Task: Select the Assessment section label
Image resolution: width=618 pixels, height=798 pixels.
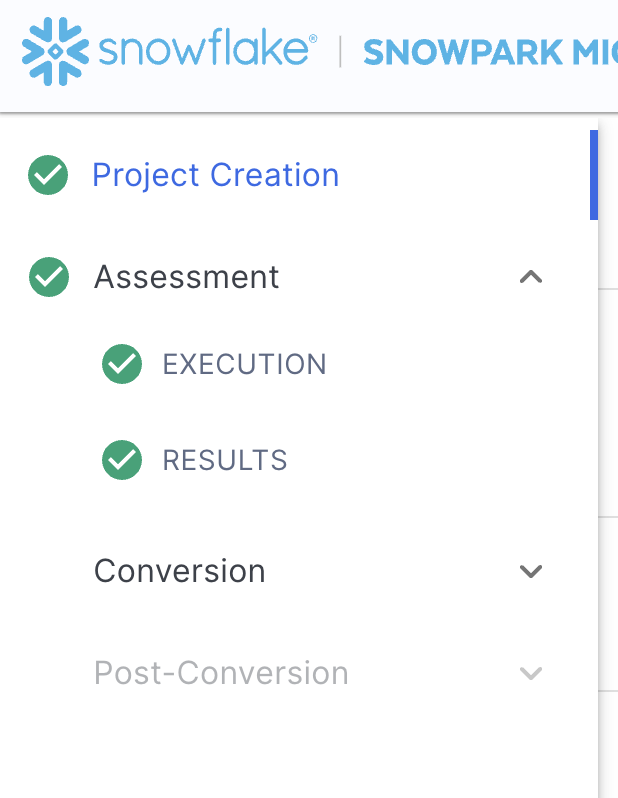Action: [x=186, y=277]
